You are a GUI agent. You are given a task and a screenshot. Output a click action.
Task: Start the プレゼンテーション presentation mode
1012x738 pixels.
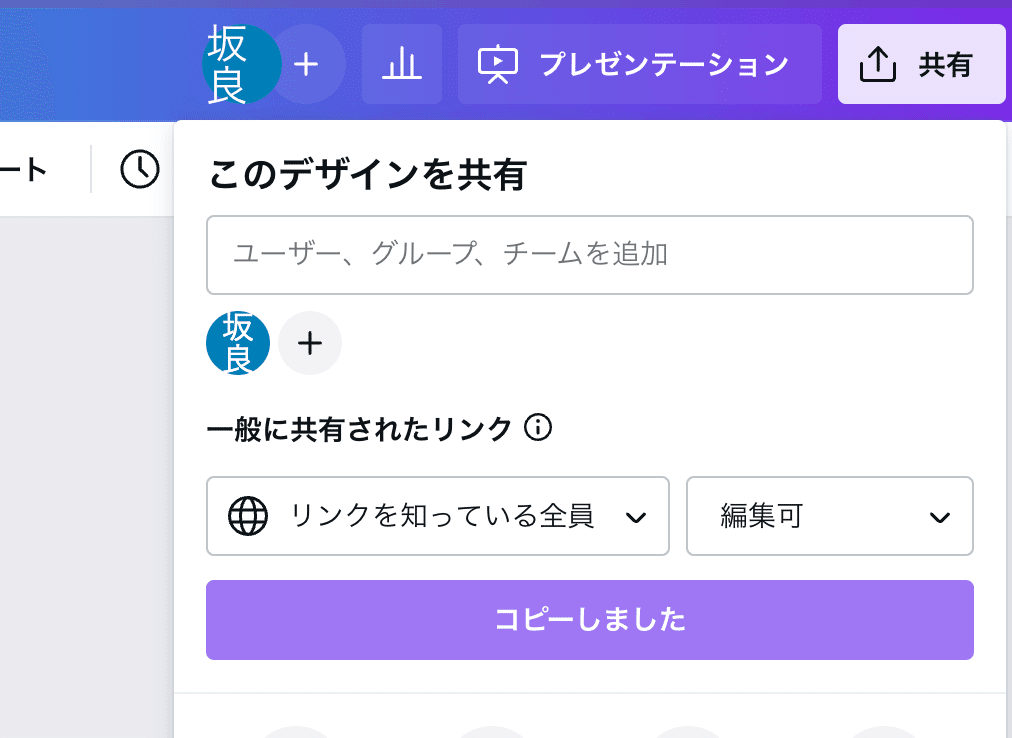(640, 64)
